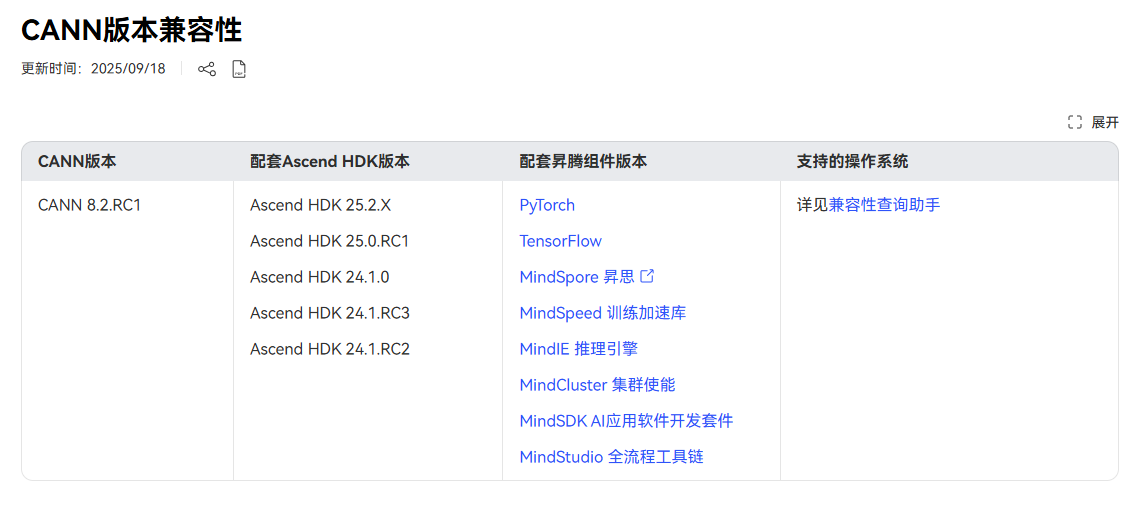Open the PyTorch link
The height and width of the screenshot is (517, 1146).
point(547,205)
